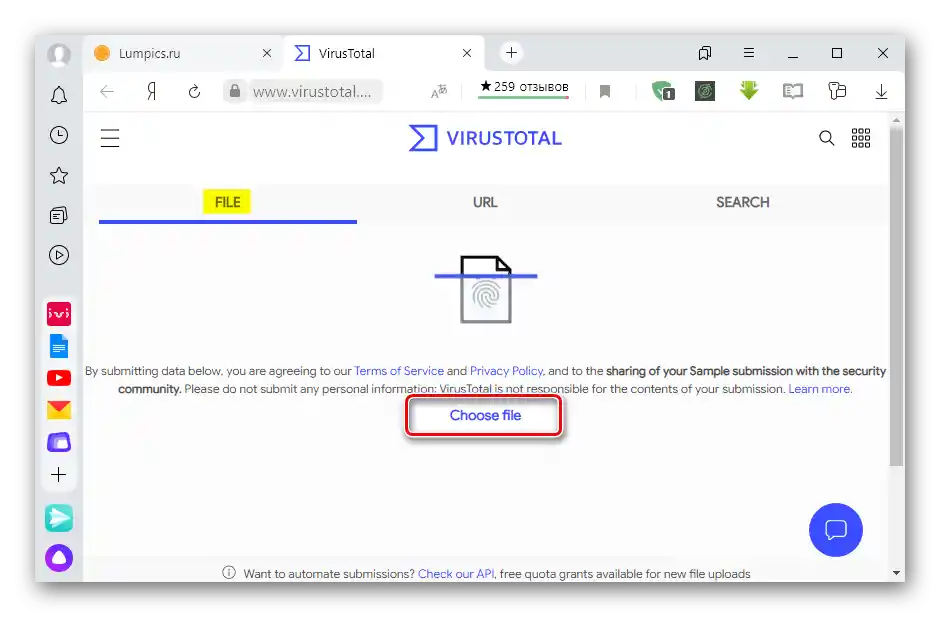Open the VirusTotal hamburger menu

[110, 138]
